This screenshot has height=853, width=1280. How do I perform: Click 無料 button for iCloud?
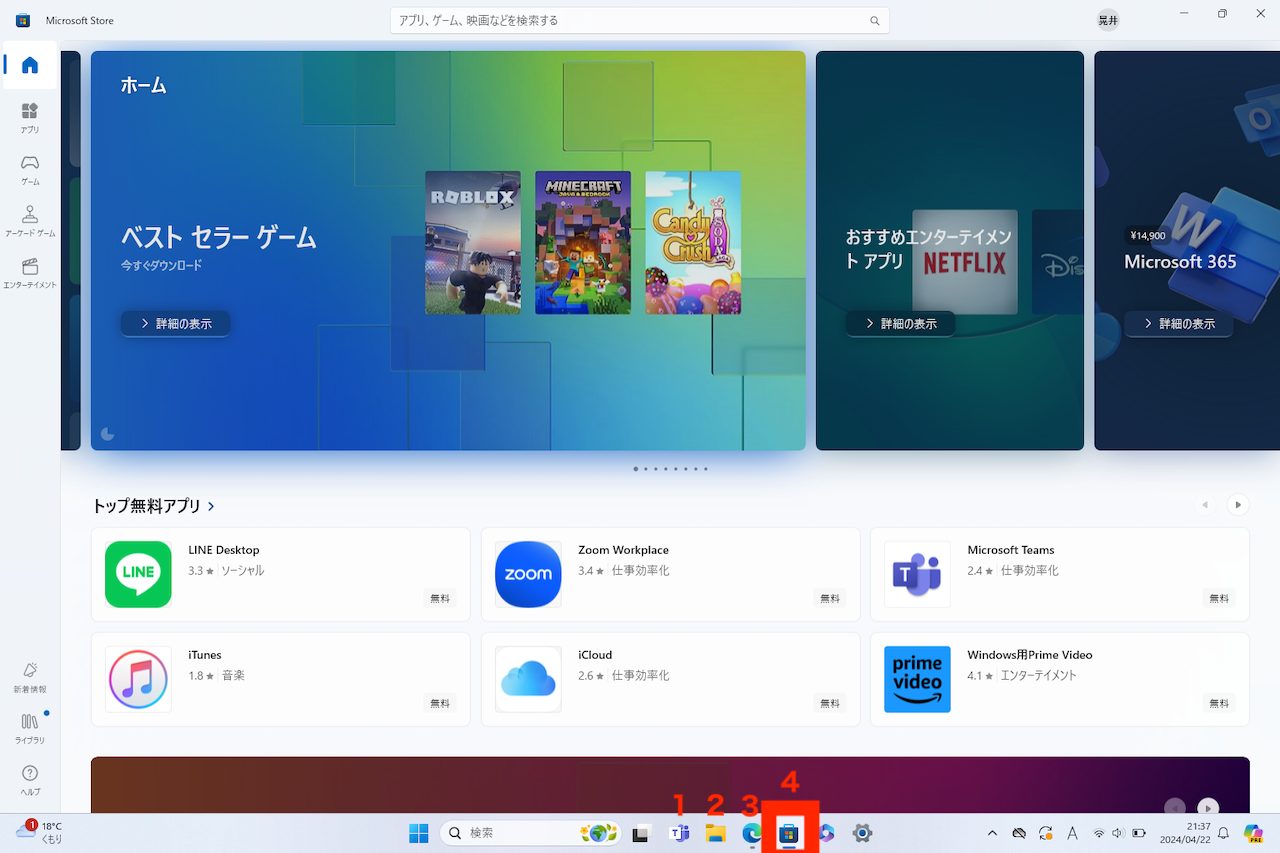click(830, 703)
